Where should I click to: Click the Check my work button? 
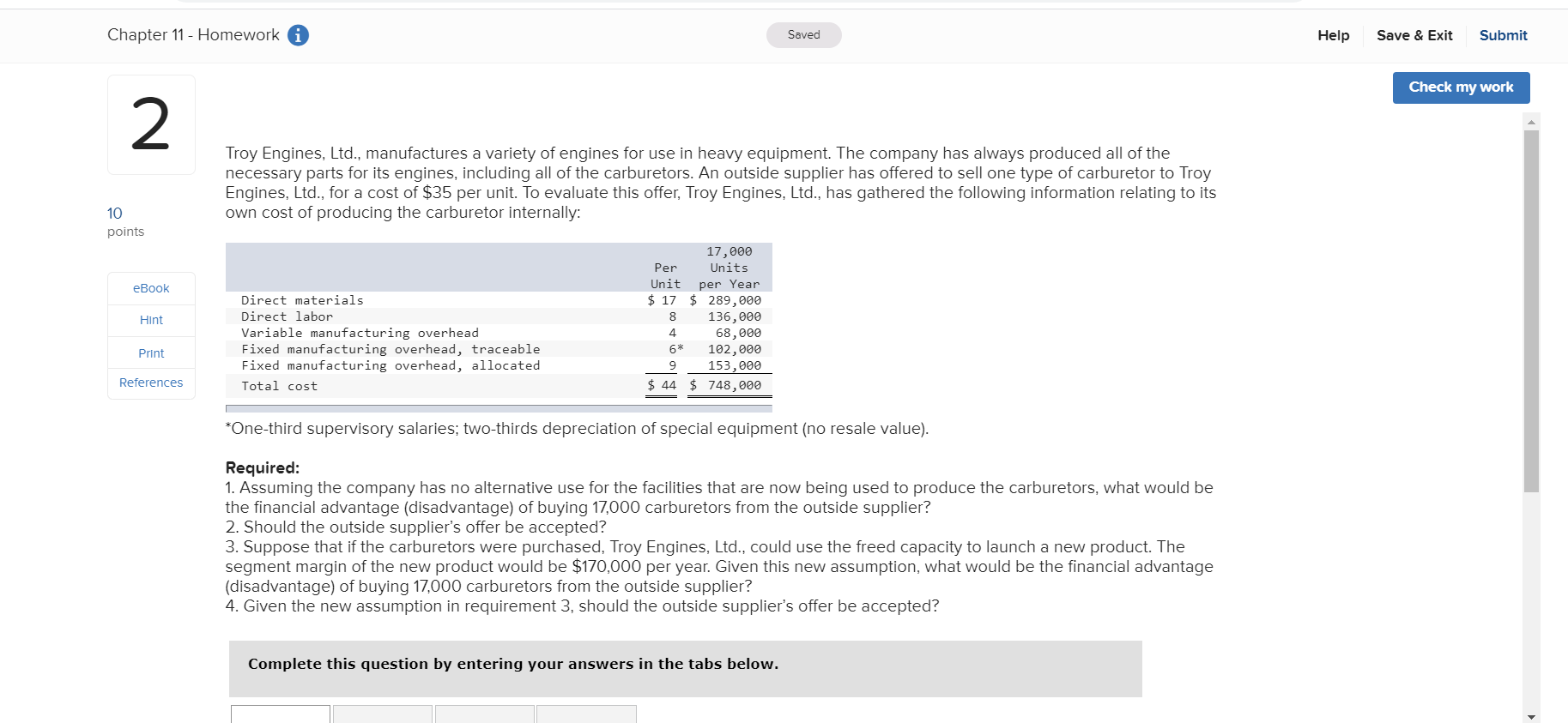(x=1461, y=87)
